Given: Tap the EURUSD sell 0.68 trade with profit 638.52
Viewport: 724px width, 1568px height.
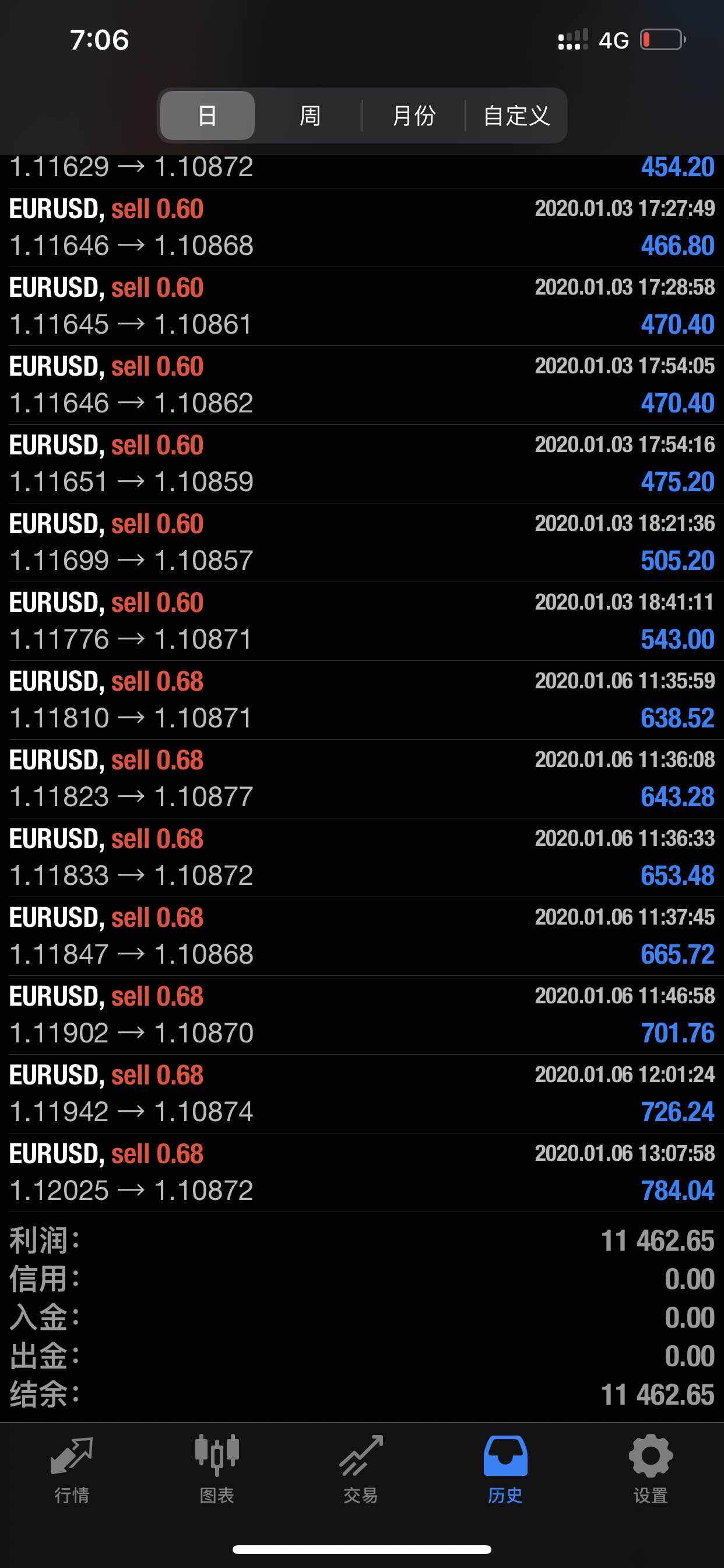Looking at the screenshot, I should 362,700.
